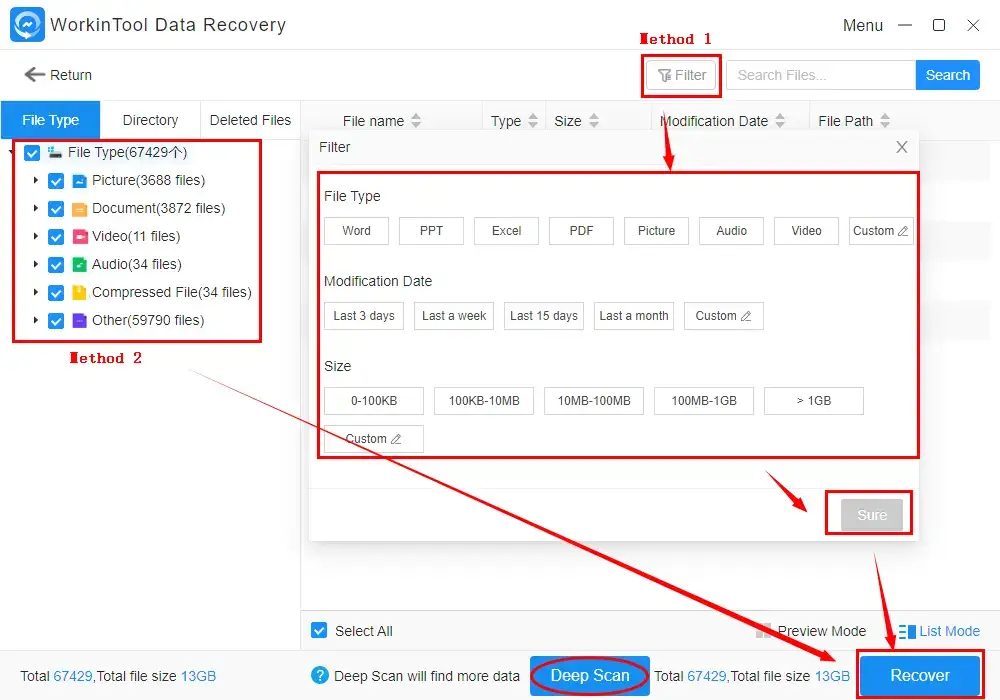Choose Custom modification date filter

pyautogui.click(x=724, y=316)
